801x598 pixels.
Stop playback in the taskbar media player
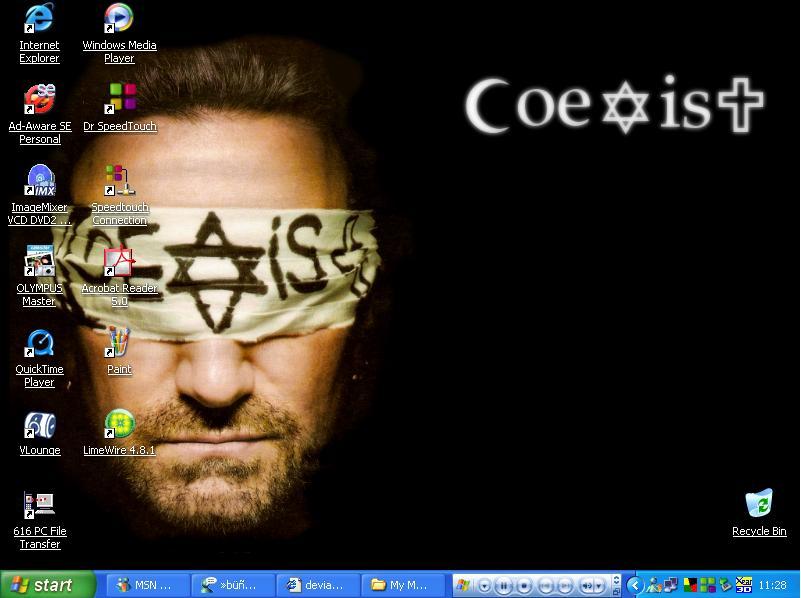point(524,585)
